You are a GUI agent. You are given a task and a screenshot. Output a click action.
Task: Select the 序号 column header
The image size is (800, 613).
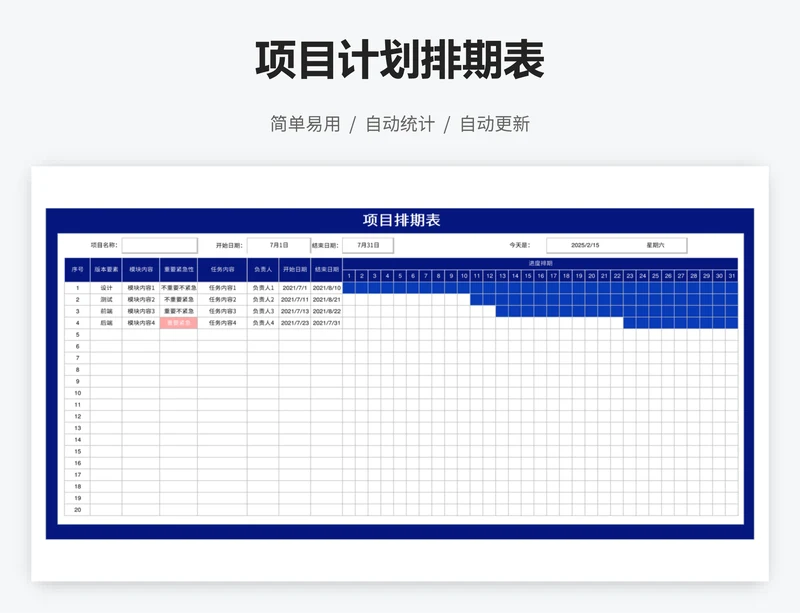pyautogui.click(x=78, y=269)
